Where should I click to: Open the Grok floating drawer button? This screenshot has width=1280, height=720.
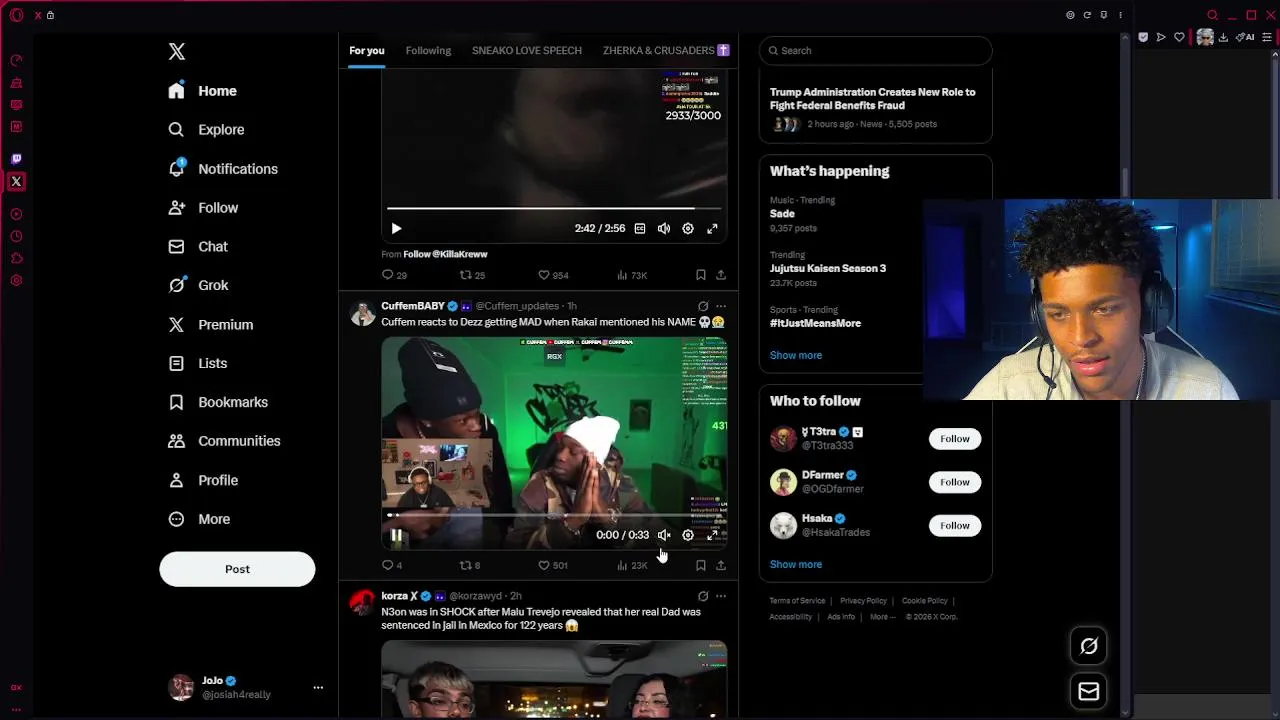(x=1089, y=646)
